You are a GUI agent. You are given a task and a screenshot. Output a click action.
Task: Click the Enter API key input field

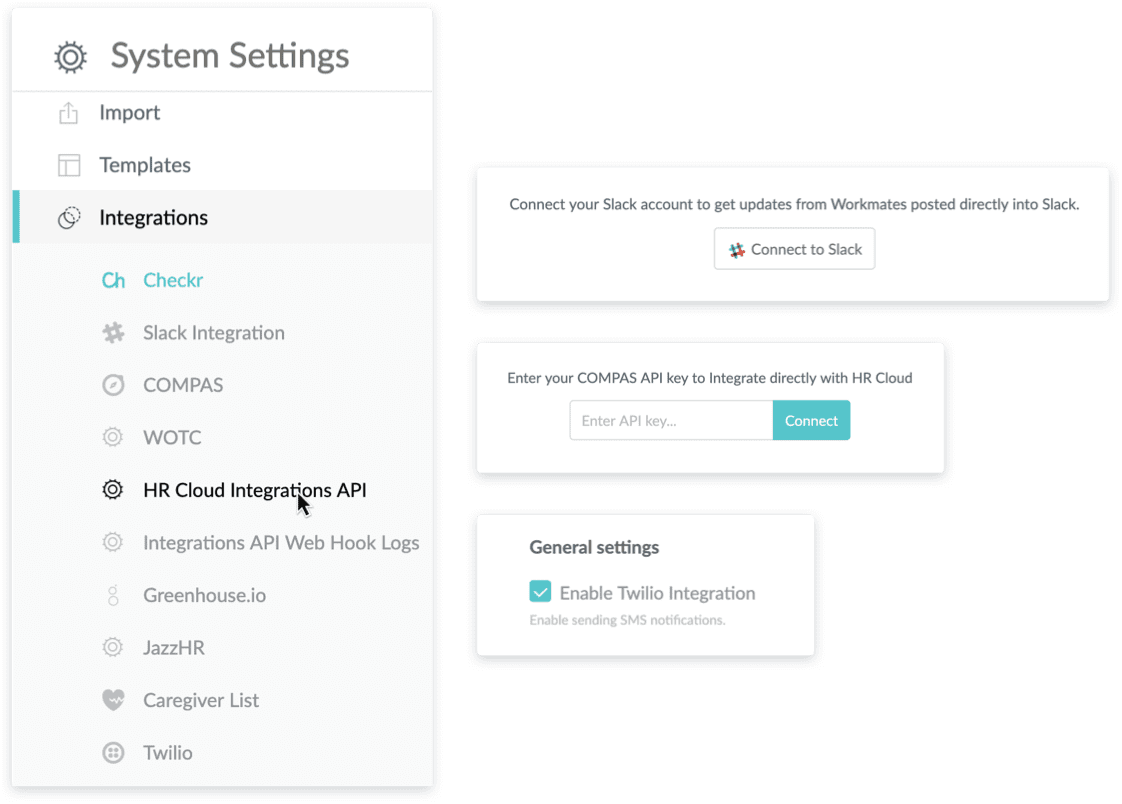click(x=670, y=420)
